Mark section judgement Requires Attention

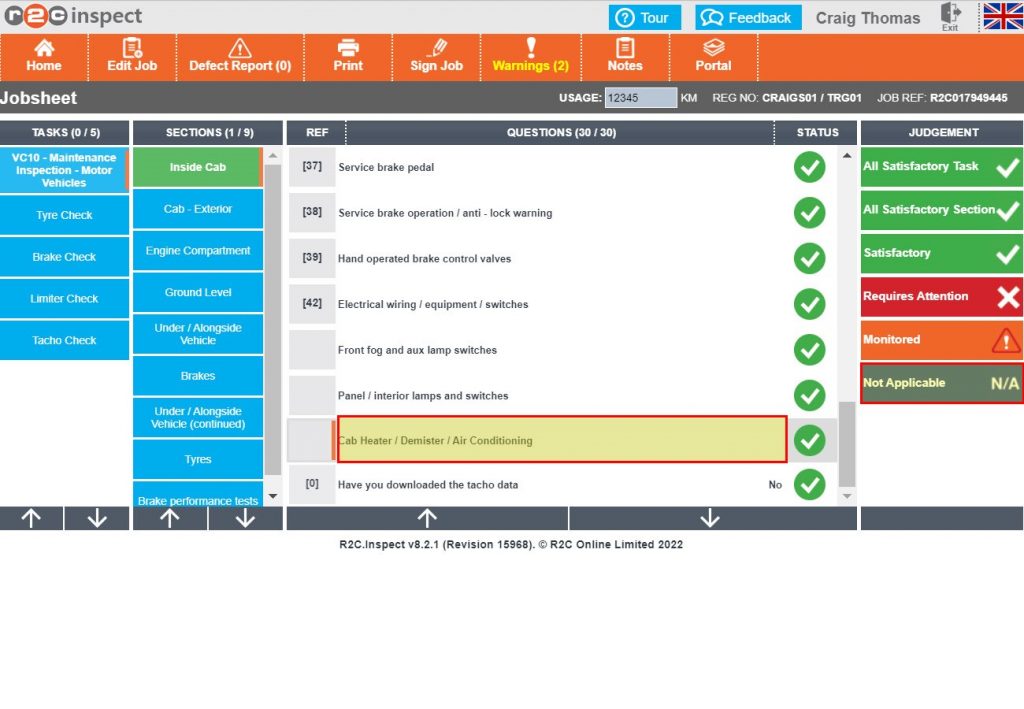point(940,296)
